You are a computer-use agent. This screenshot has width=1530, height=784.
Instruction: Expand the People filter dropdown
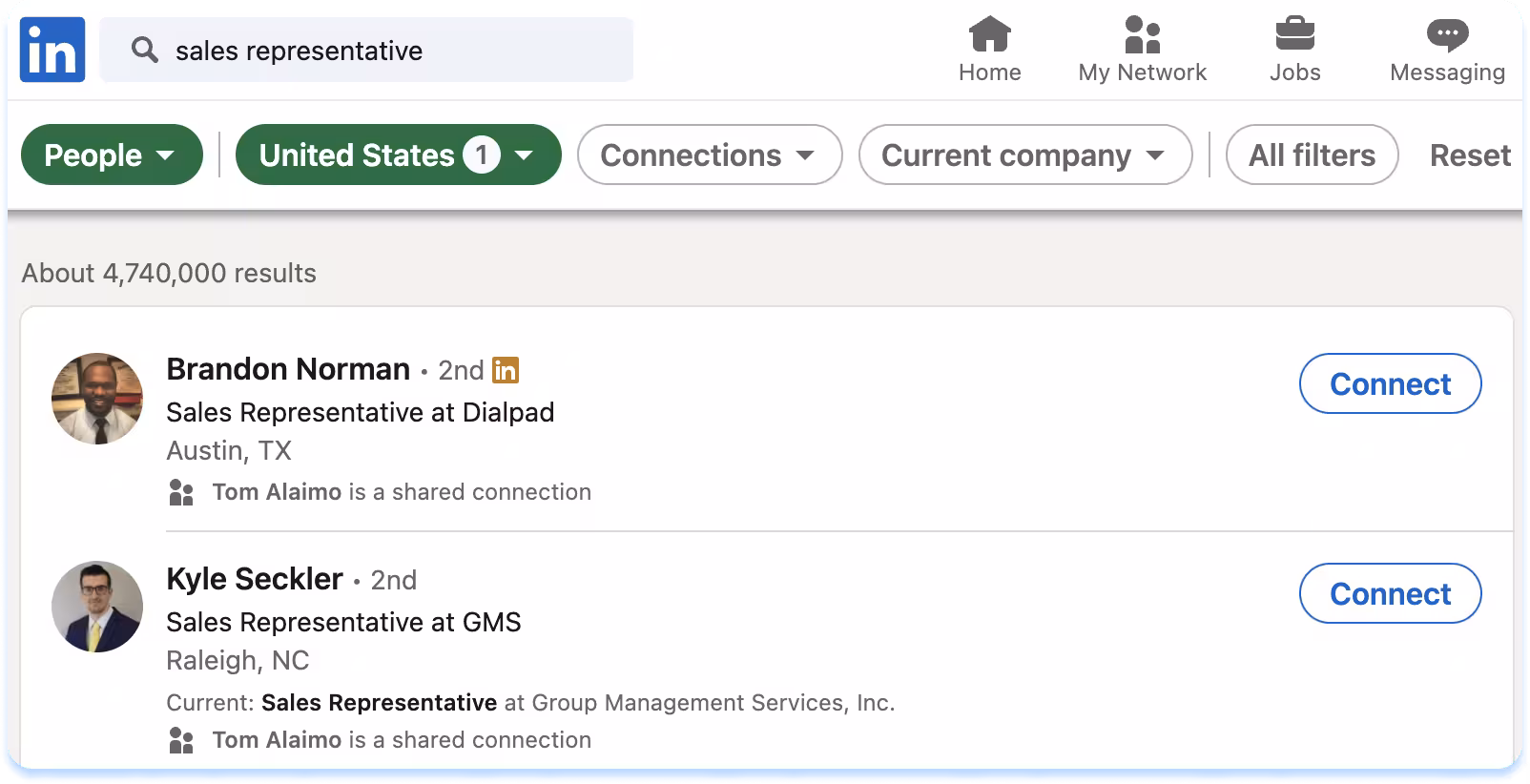[x=112, y=155]
